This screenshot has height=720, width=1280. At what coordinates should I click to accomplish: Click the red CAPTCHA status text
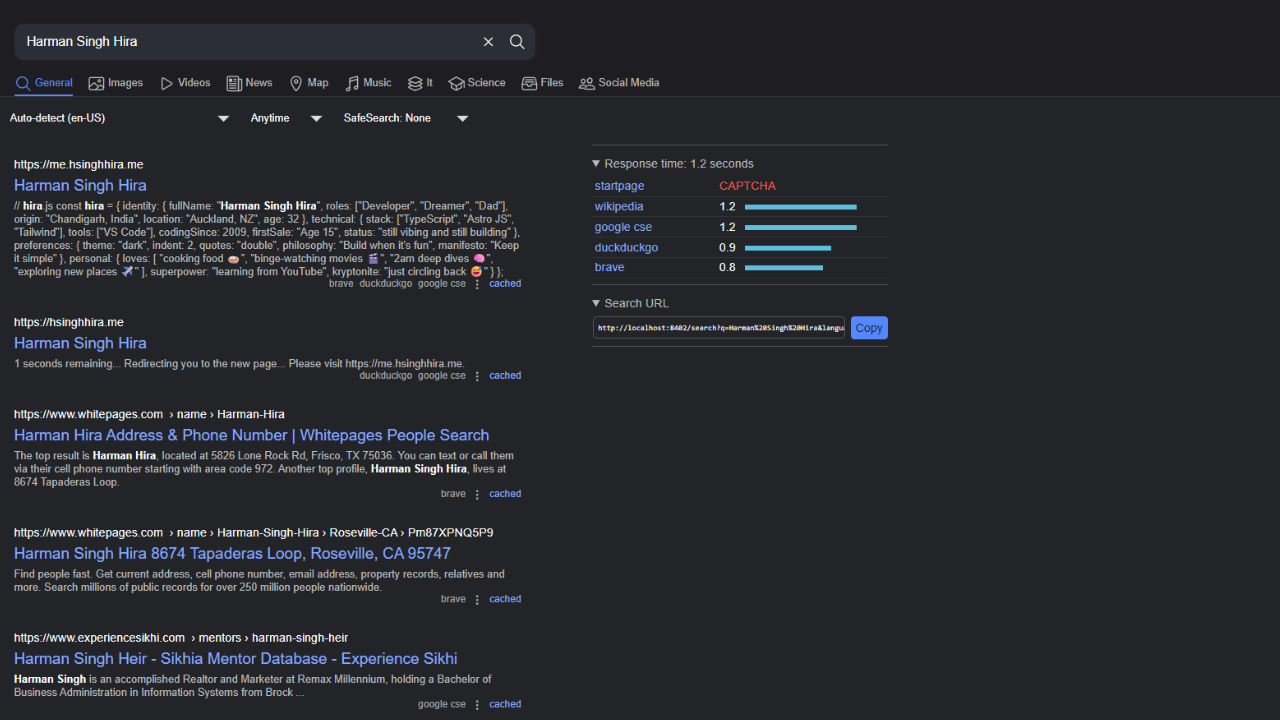(747, 186)
